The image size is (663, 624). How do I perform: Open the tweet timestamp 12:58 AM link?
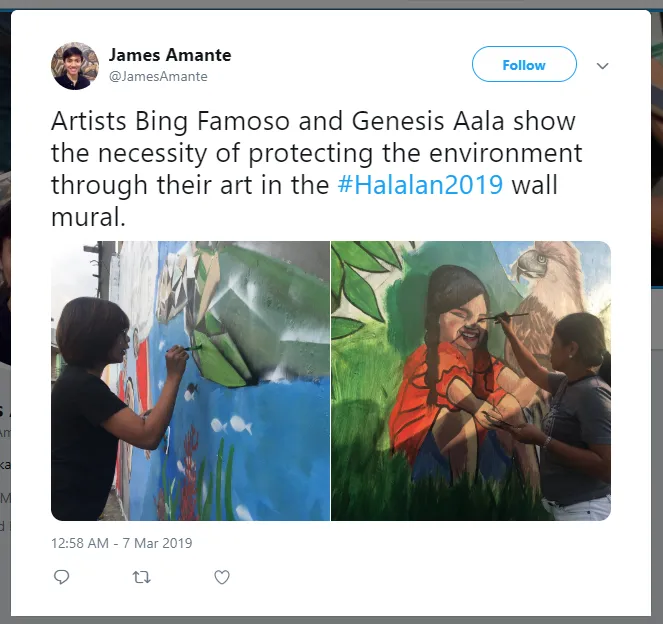point(80,543)
